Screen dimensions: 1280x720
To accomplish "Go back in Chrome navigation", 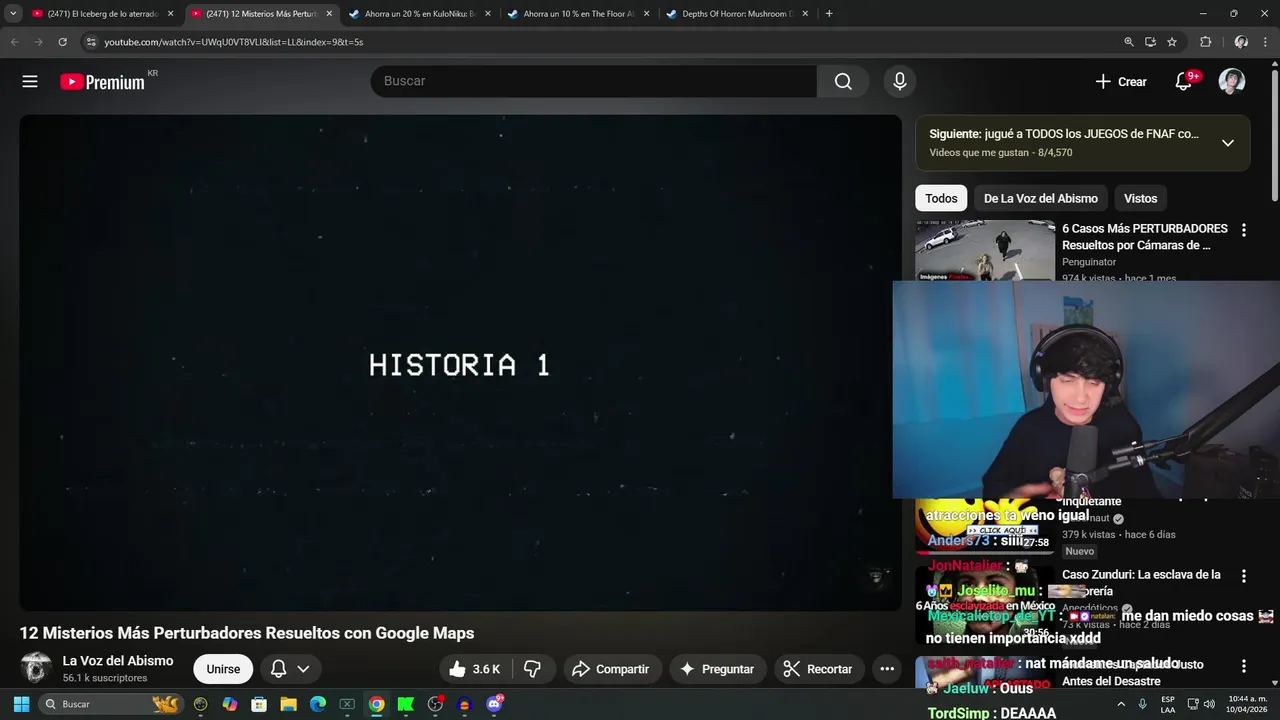I will [14, 42].
